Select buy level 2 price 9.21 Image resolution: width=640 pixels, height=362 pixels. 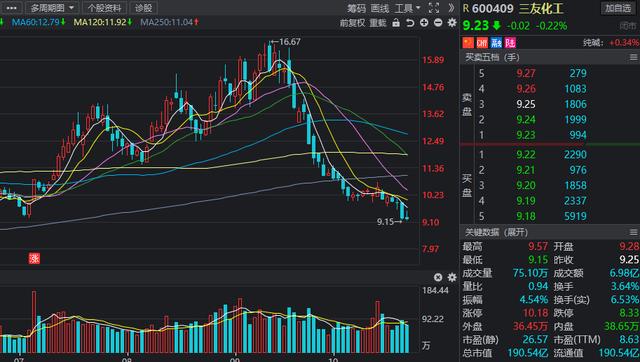point(526,170)
